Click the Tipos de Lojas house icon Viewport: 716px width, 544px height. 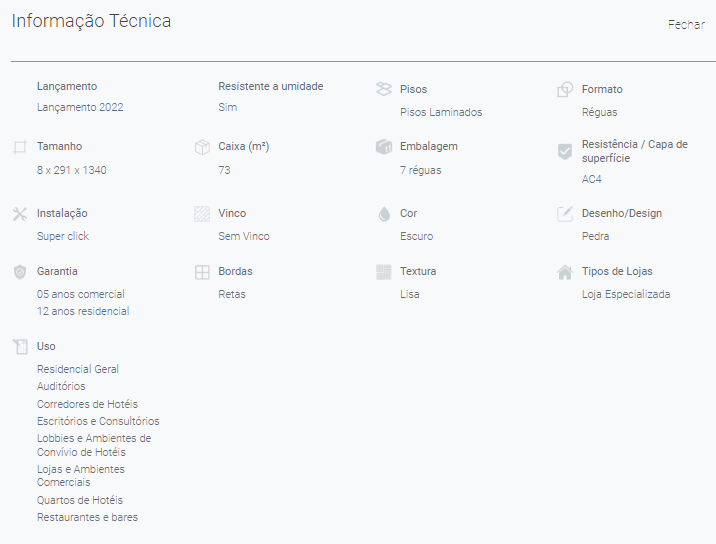click(x=565, y=272)
